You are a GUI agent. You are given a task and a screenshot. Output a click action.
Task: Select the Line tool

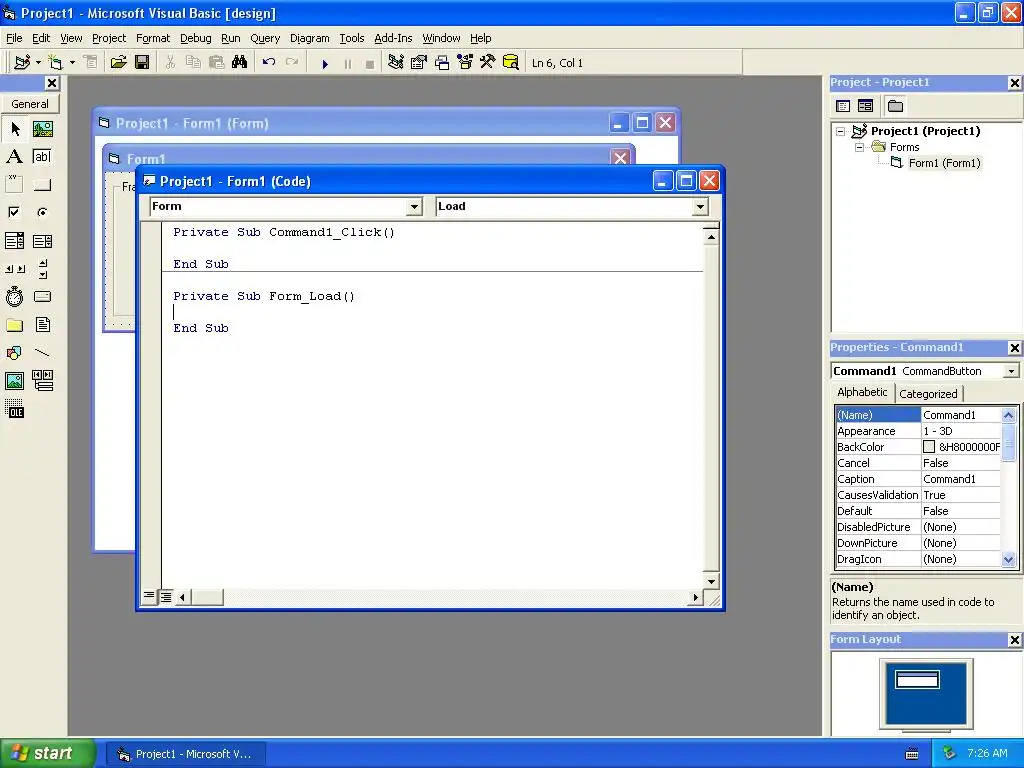coord(42,353)
